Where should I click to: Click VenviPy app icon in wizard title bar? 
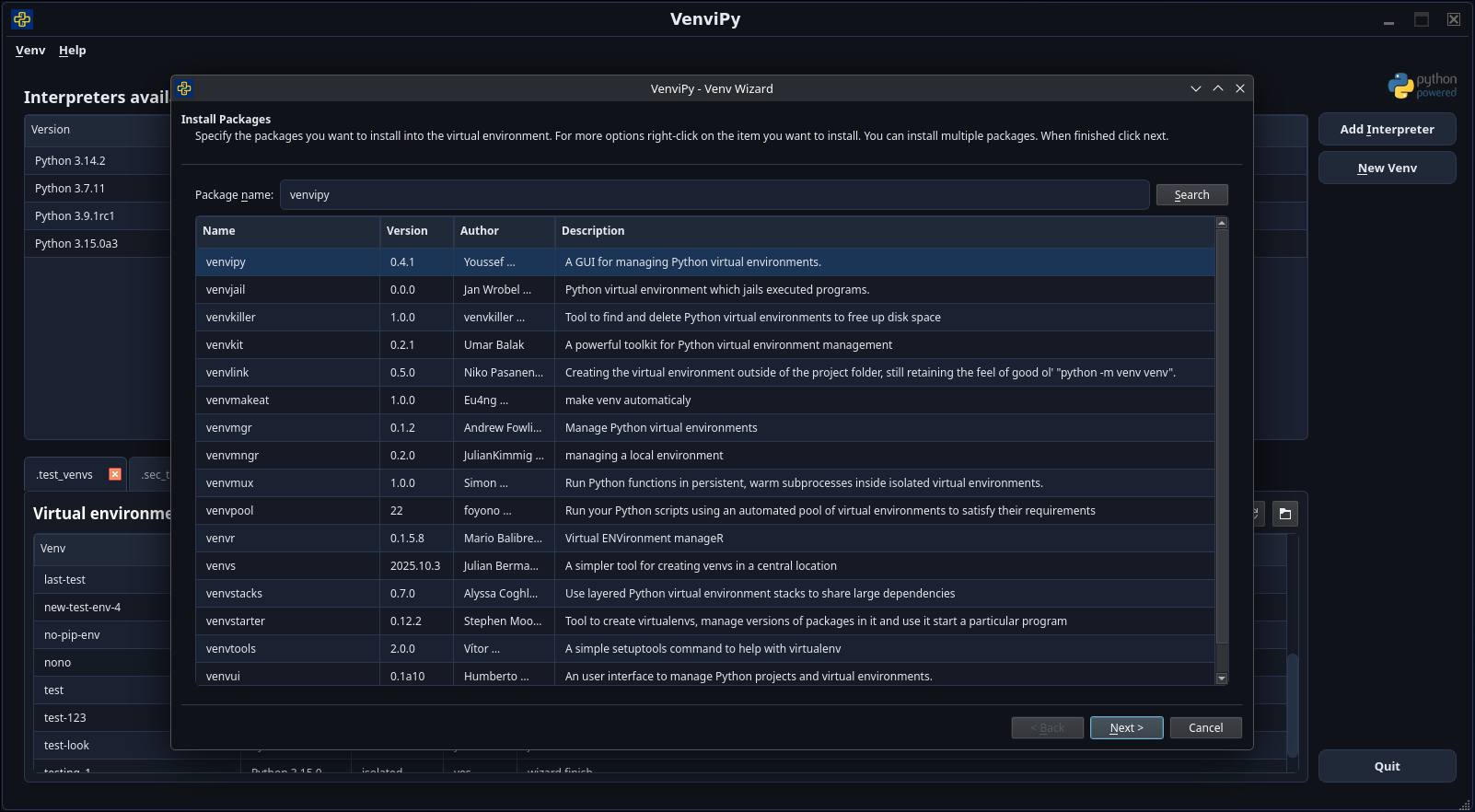click(x=184, y=88)
